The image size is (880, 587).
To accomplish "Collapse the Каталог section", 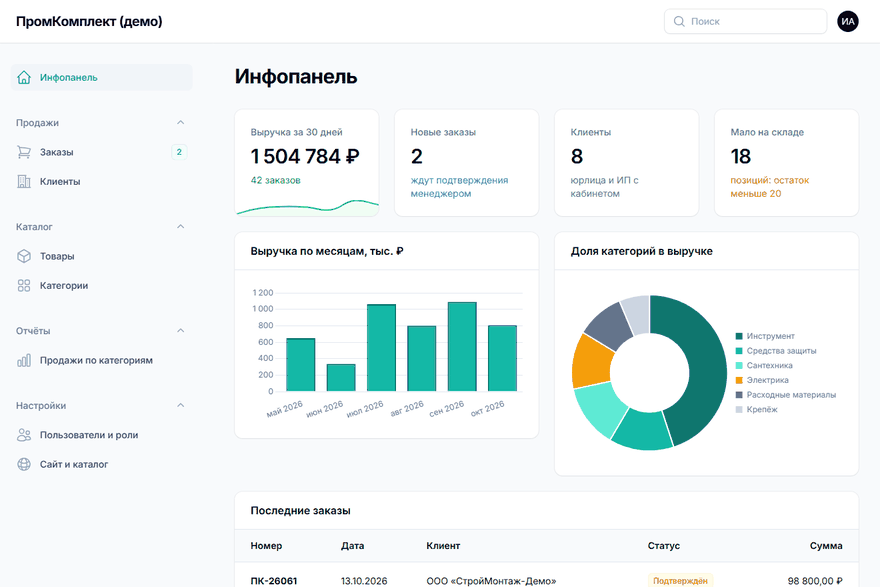I will [x=180, y=227].
